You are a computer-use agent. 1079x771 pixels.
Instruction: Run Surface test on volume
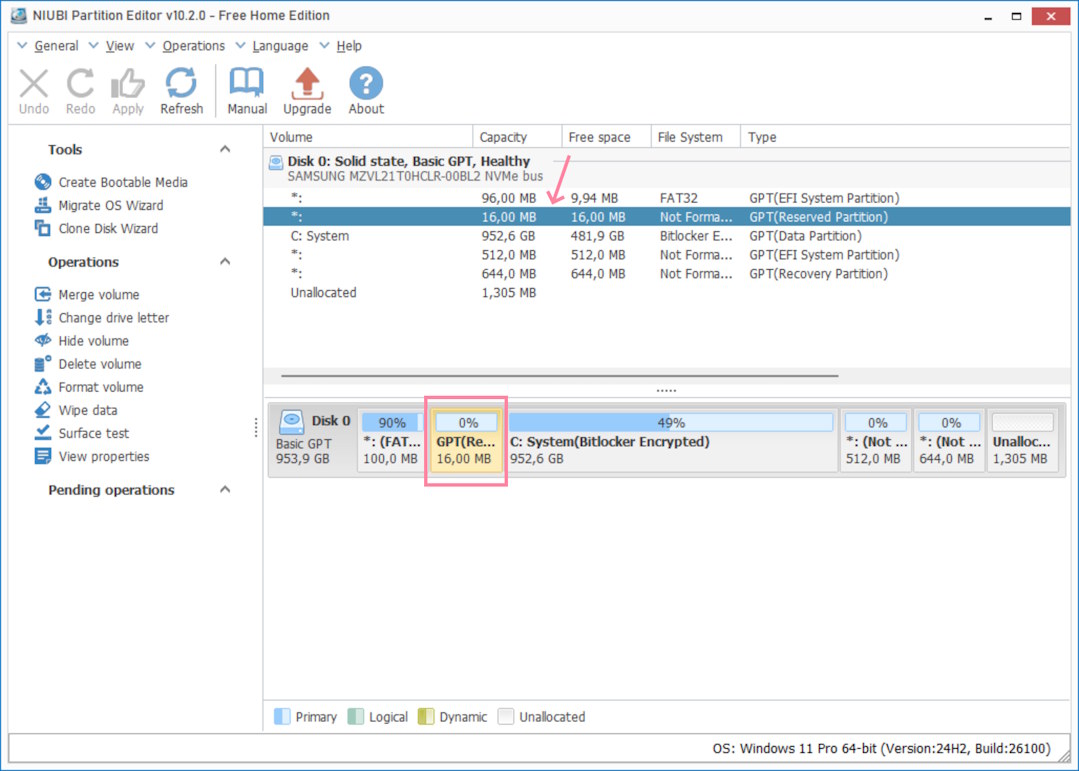point(93,433)
